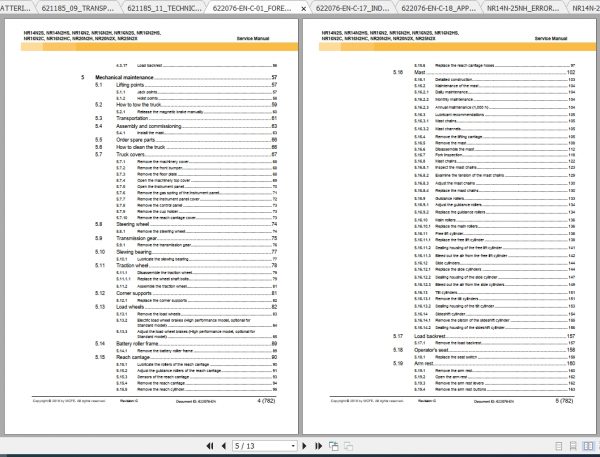This screenshot has width=600, height=457.
Task: Select the 622076-EN-C-01_FORE... tab
Action: (252, 8)
